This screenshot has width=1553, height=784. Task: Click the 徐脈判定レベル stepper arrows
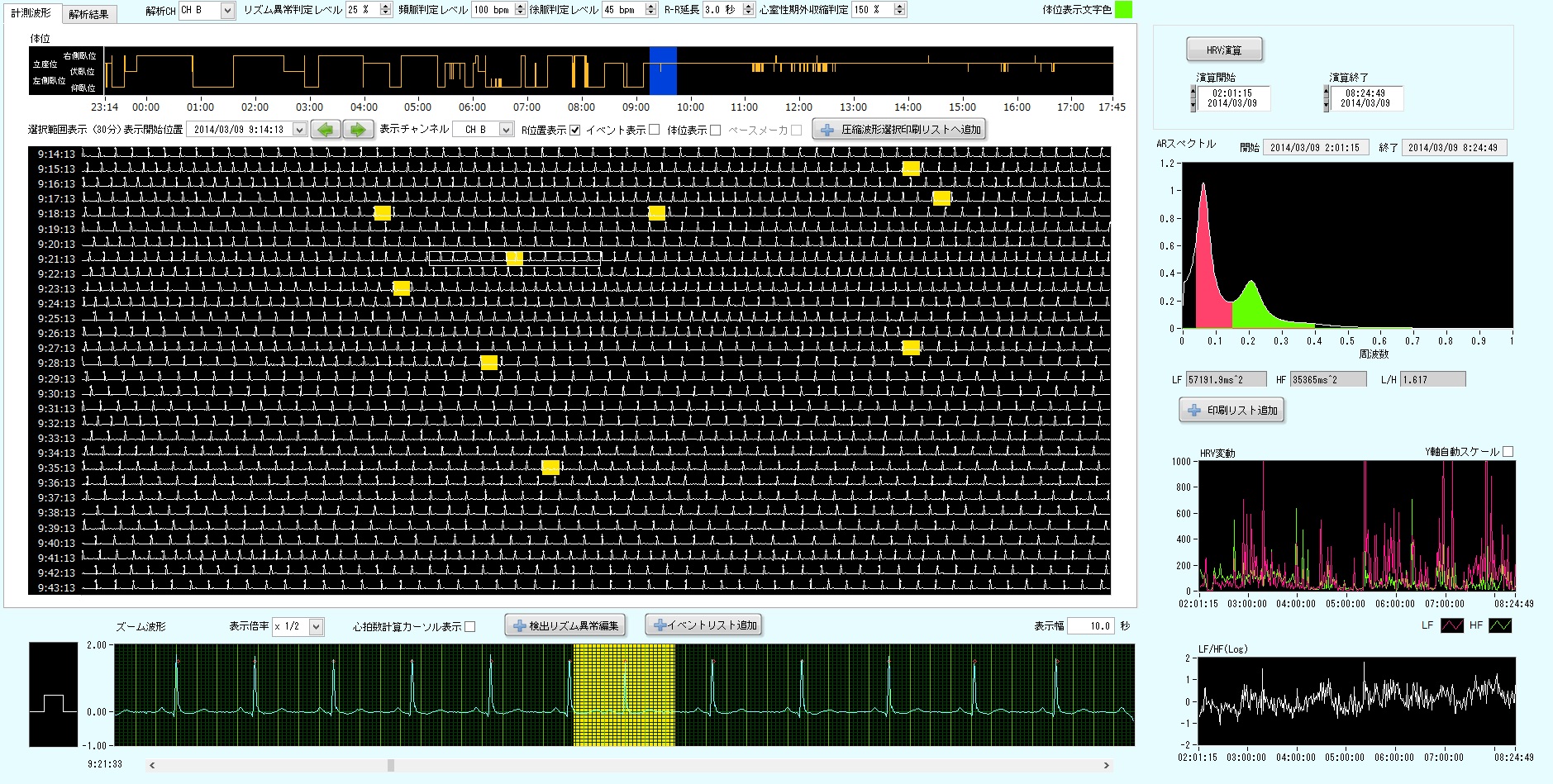pos(650,10)
